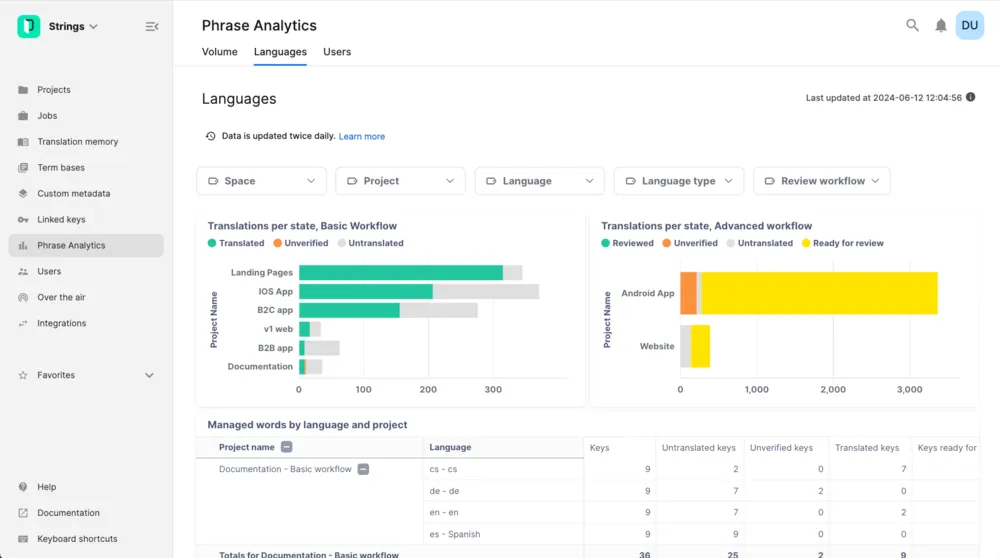The image size is (1000, 558).
Task: Click the green IOS App translated bar
Action: point(365,291)
